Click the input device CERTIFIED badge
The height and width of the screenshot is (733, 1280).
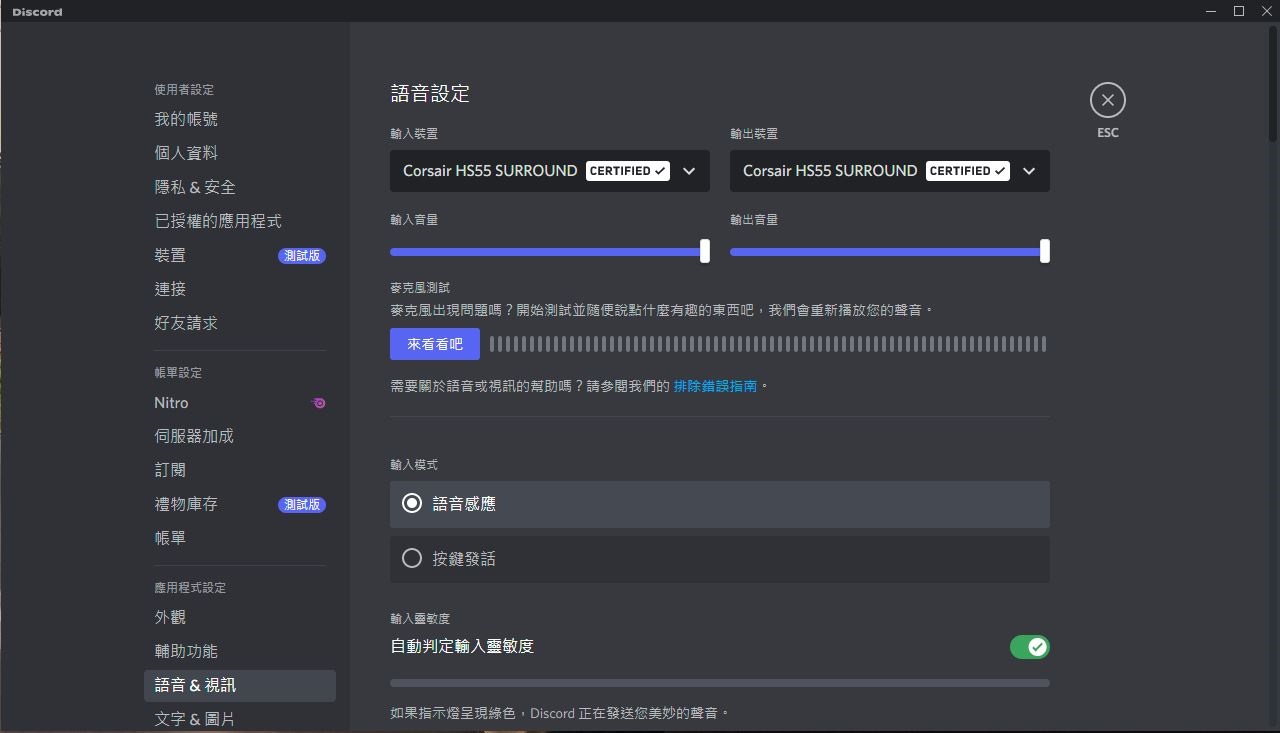pos(628,171)
